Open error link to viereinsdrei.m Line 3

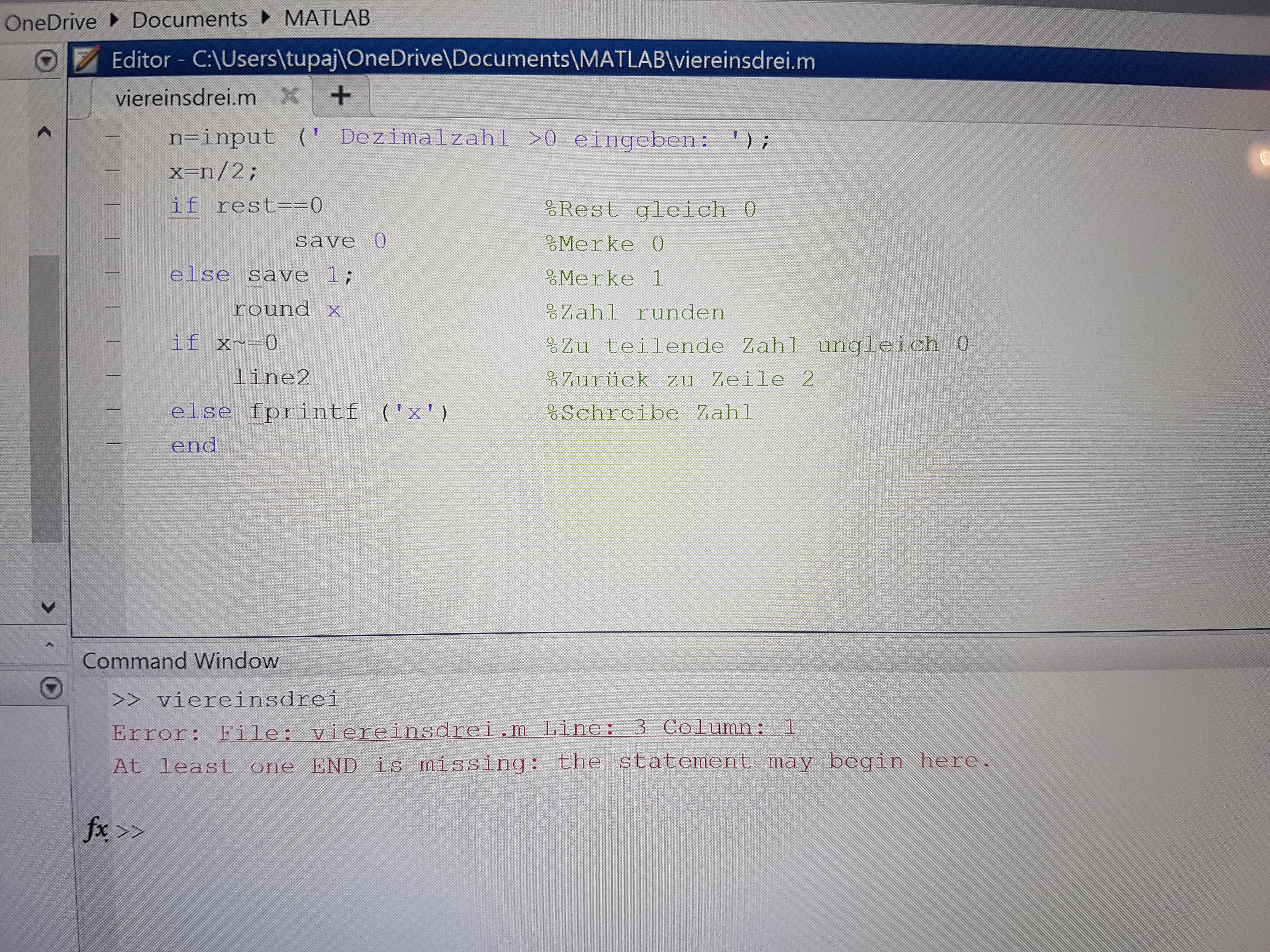[x=507, y=729]
